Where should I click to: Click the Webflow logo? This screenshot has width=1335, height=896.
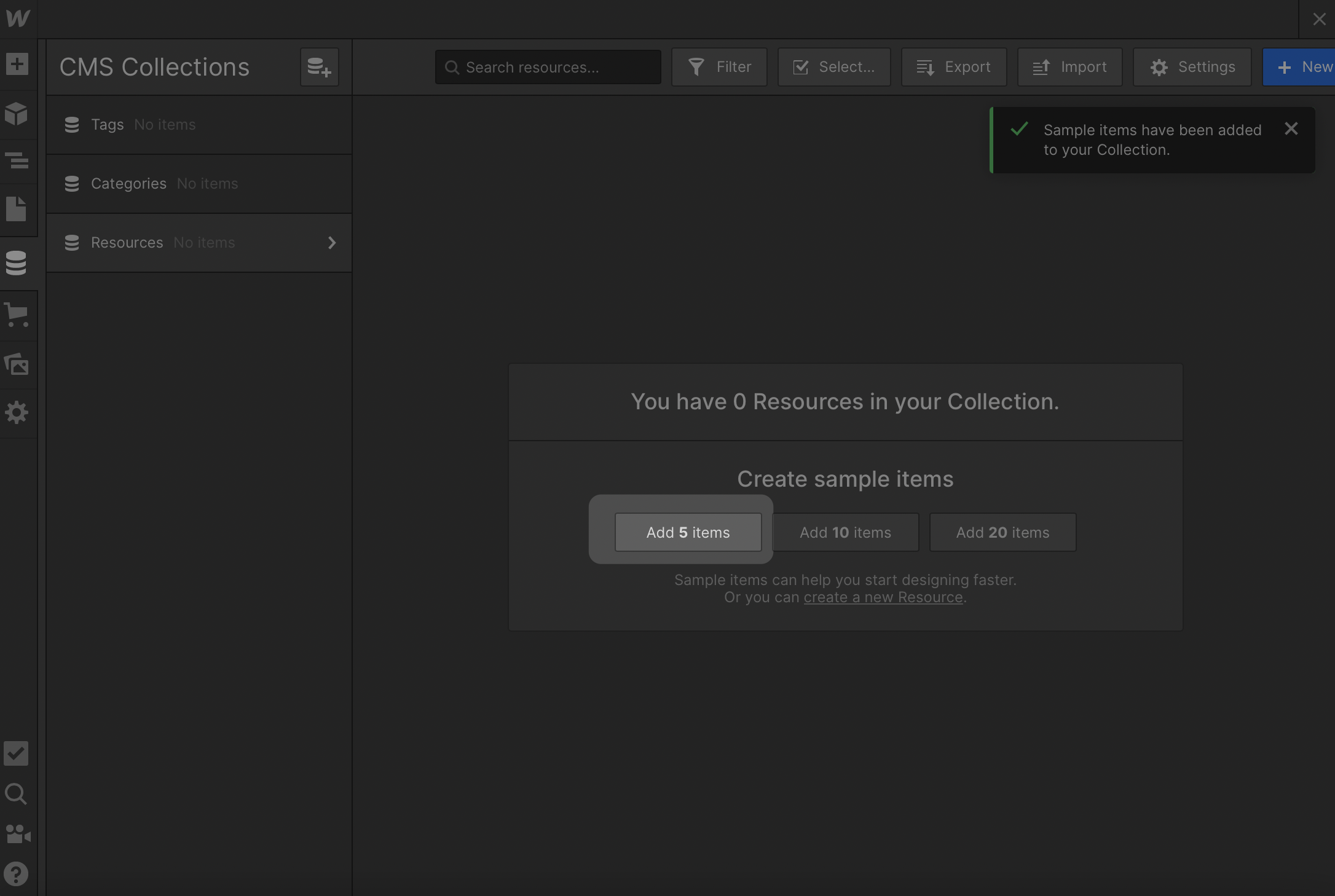pyautogui.click(x=18, y=18)
